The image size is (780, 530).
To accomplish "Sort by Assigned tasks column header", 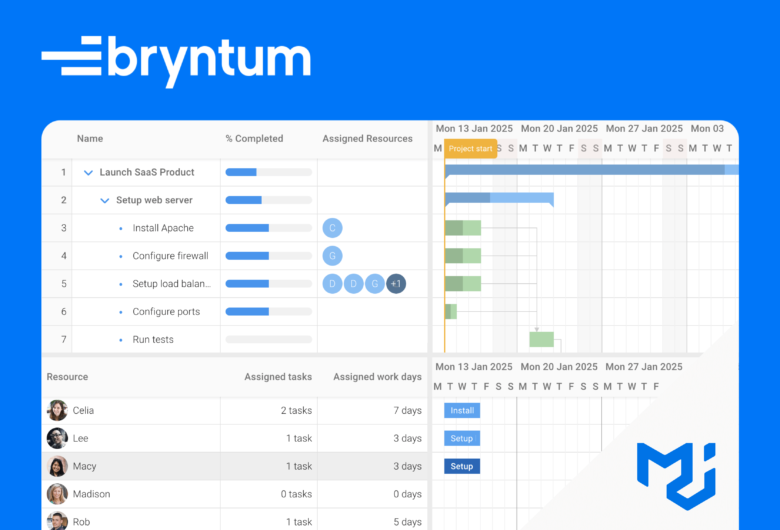I will pos(278,377).
